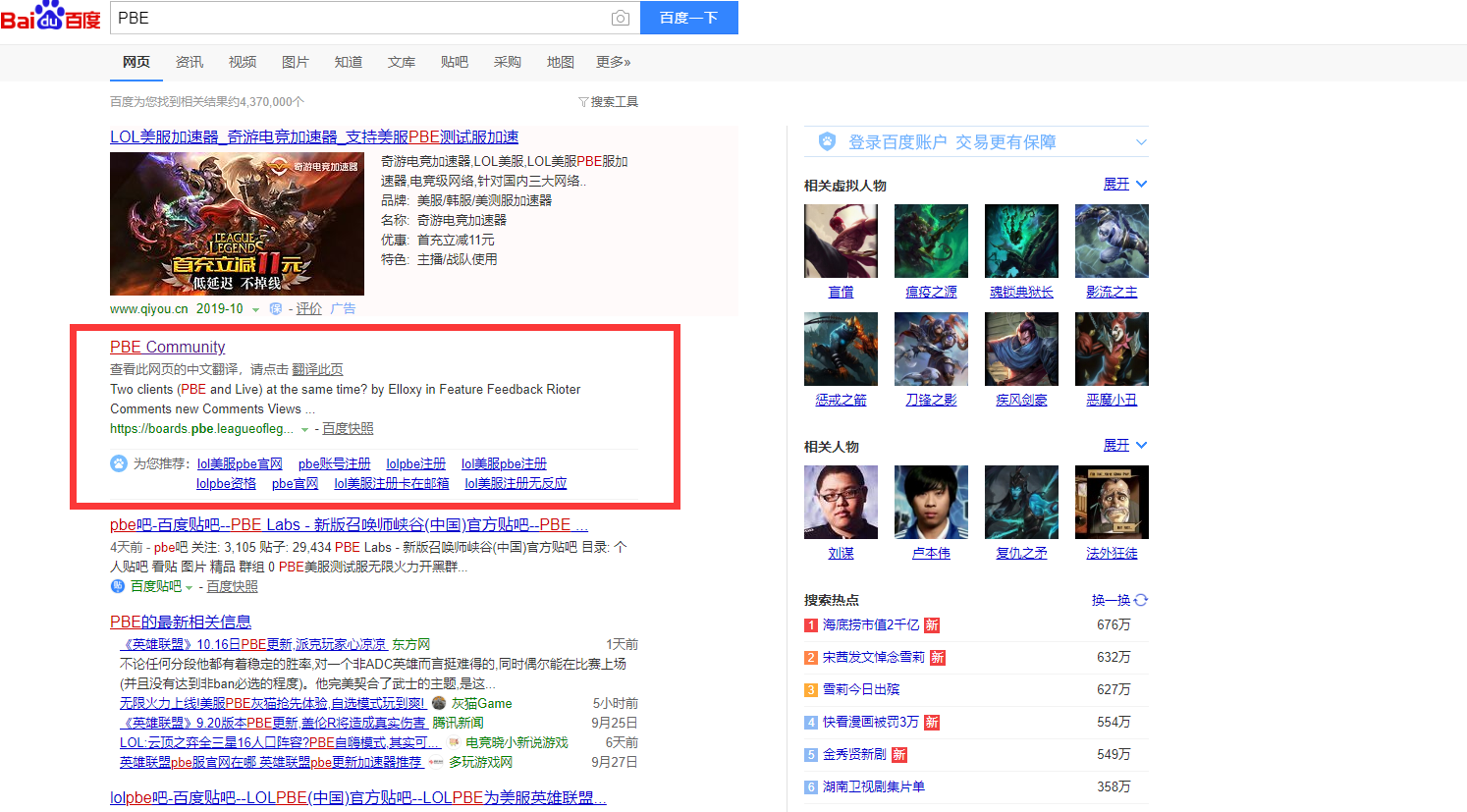This screenshot has width=1467, height=812.
Task: Open 百度快照 for pbe吧 result
Action: tap(232, 586)
